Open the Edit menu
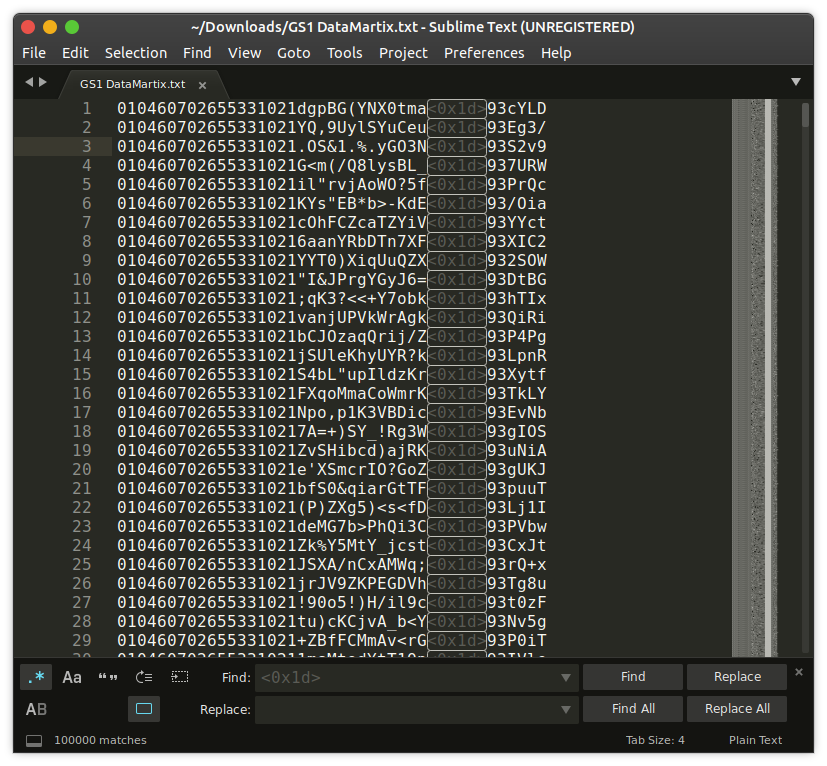Image resolution: width=827 pixels, height=766 pixels. click(x=75, y=53)
